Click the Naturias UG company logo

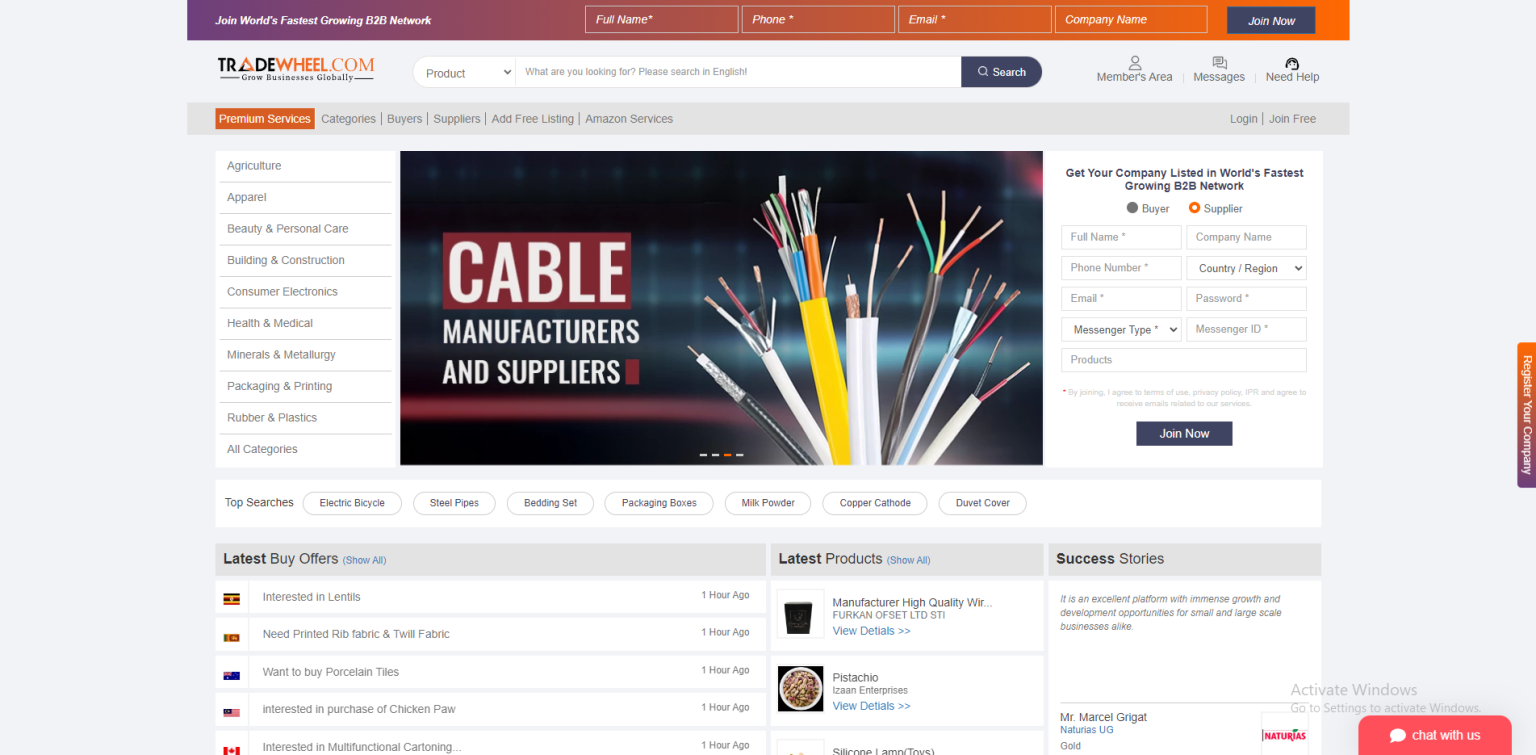pos(1284,733)
